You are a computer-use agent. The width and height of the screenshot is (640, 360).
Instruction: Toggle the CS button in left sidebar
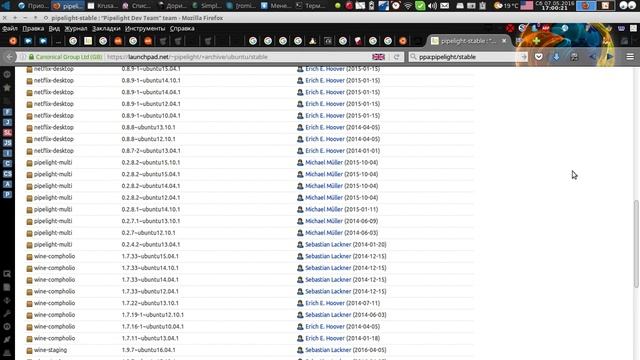tap(7, 174)
